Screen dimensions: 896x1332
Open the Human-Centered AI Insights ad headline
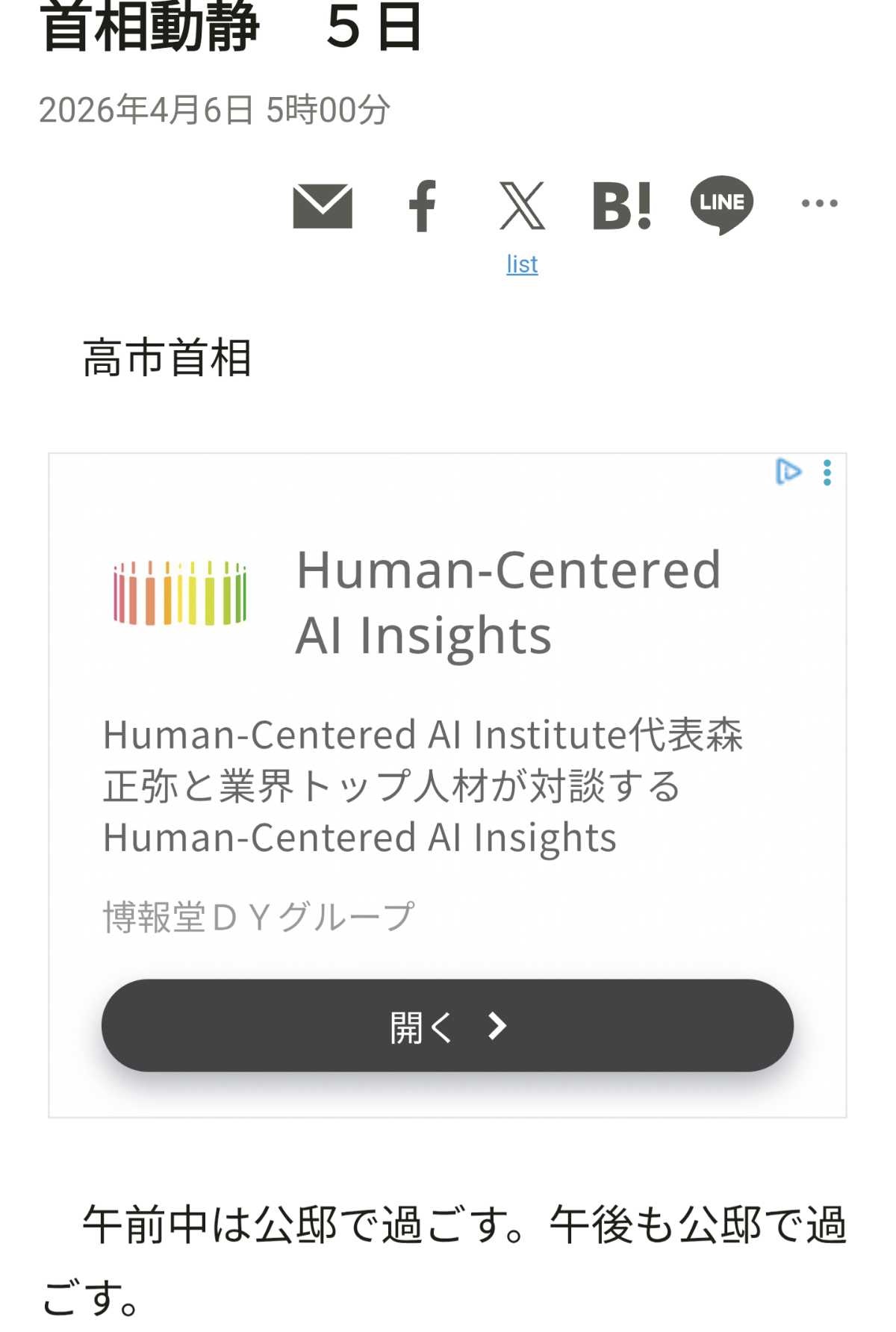(508, 602)
